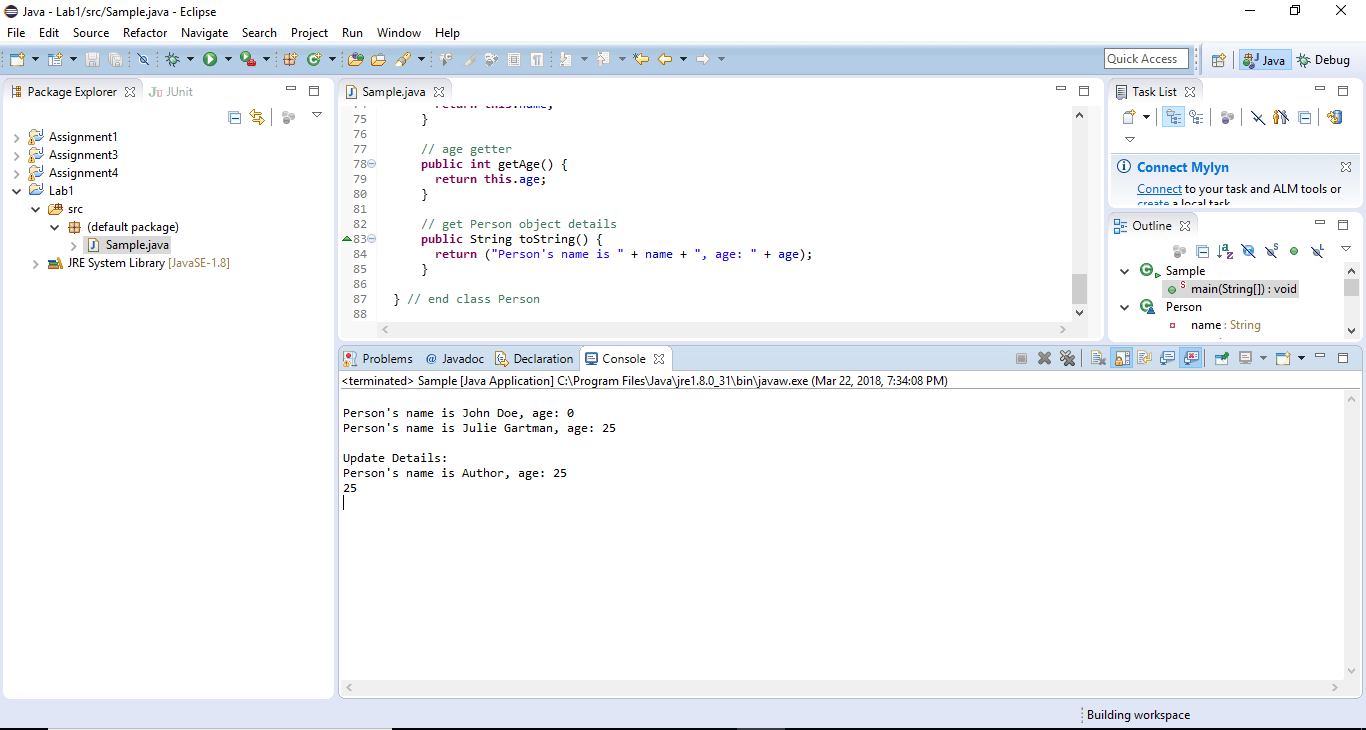Toggle alphabetical sorting in the Outline view

[x=1223, y=250]
